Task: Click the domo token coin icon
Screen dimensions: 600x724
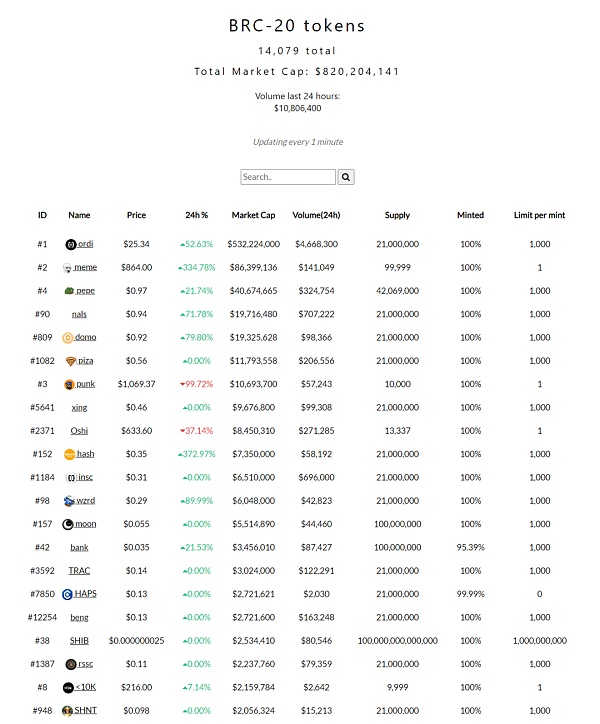Action: pyautogui.click(x=68, y=337)
